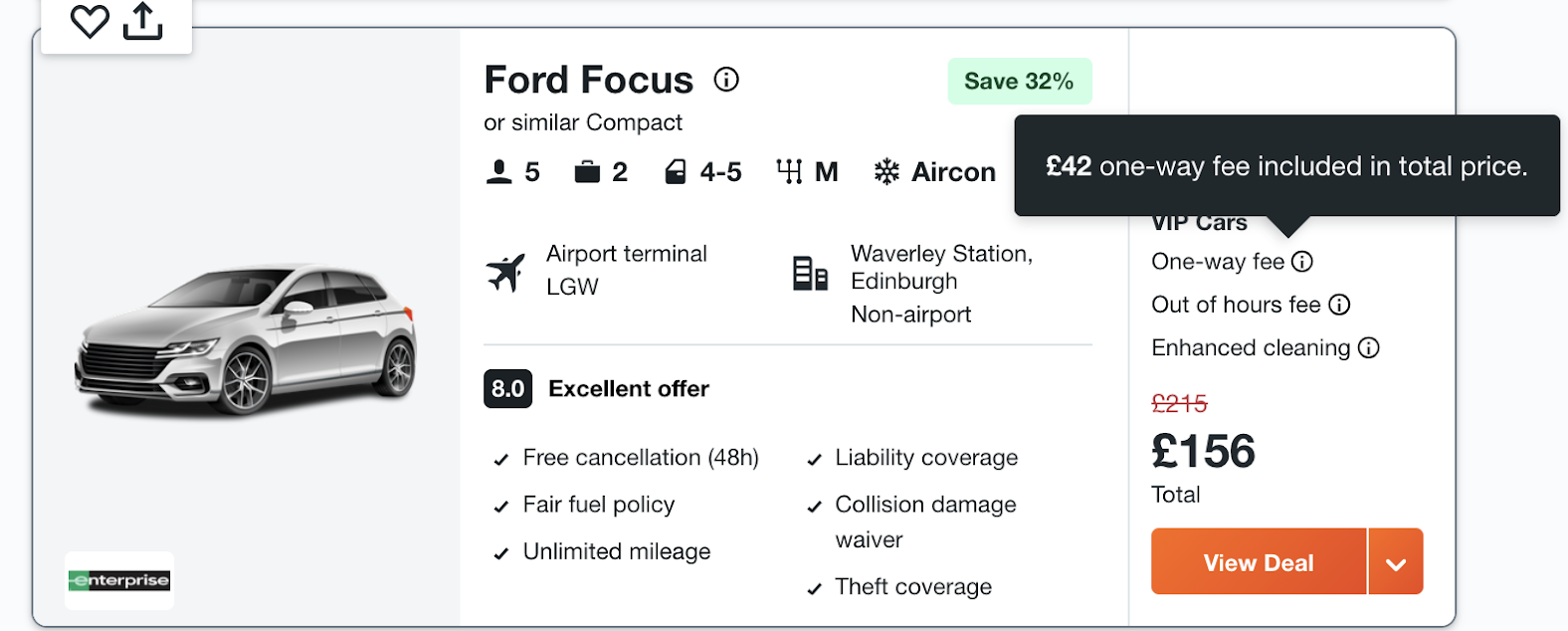
Task: Open Ford Focus info icon
Action: 726,80
